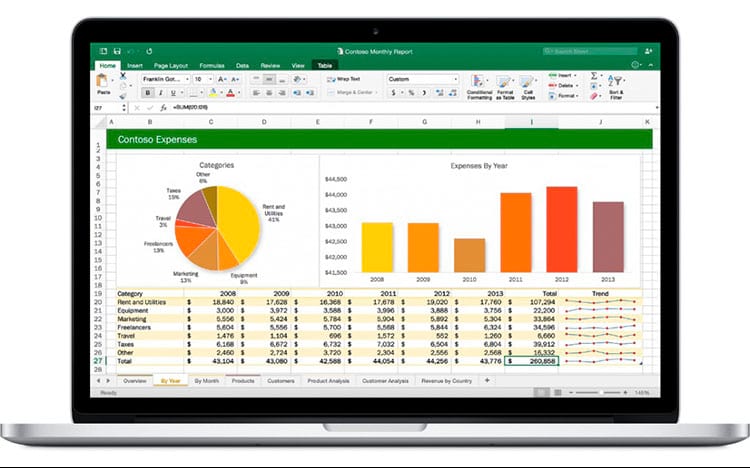Screen dimensions: 750x468
Task: Click the Search Sheet field
Action: click(x=590, y=51)
